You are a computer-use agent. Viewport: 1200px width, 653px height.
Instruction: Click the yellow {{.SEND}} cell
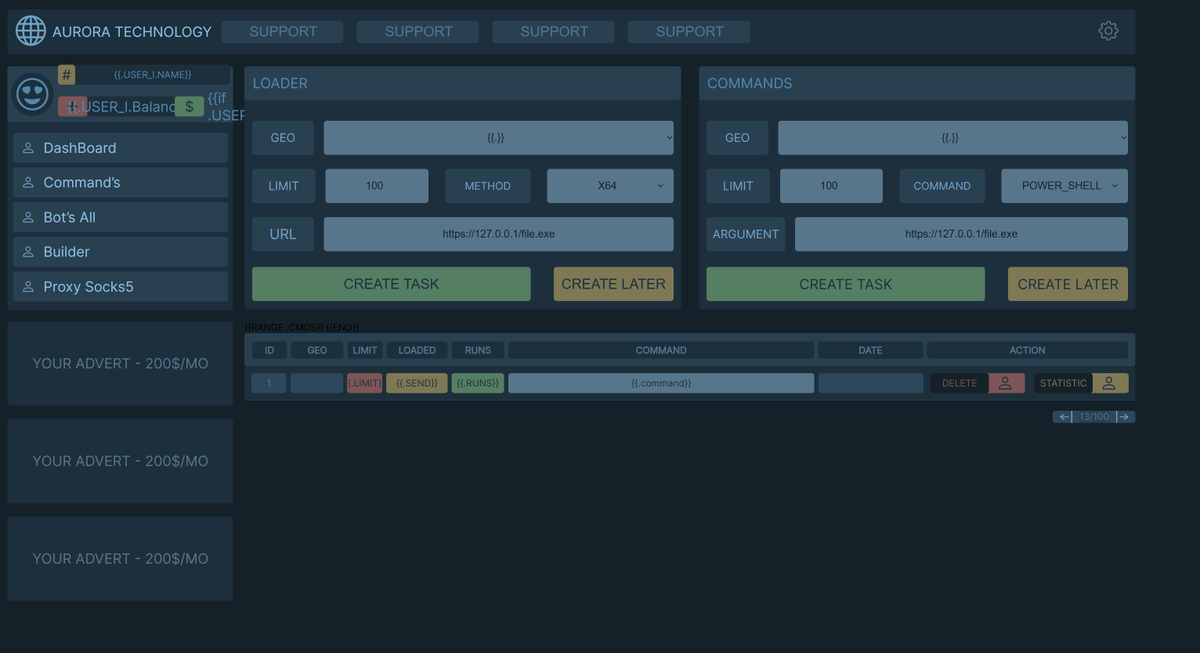pyautogui.click(x=417, y=383)
